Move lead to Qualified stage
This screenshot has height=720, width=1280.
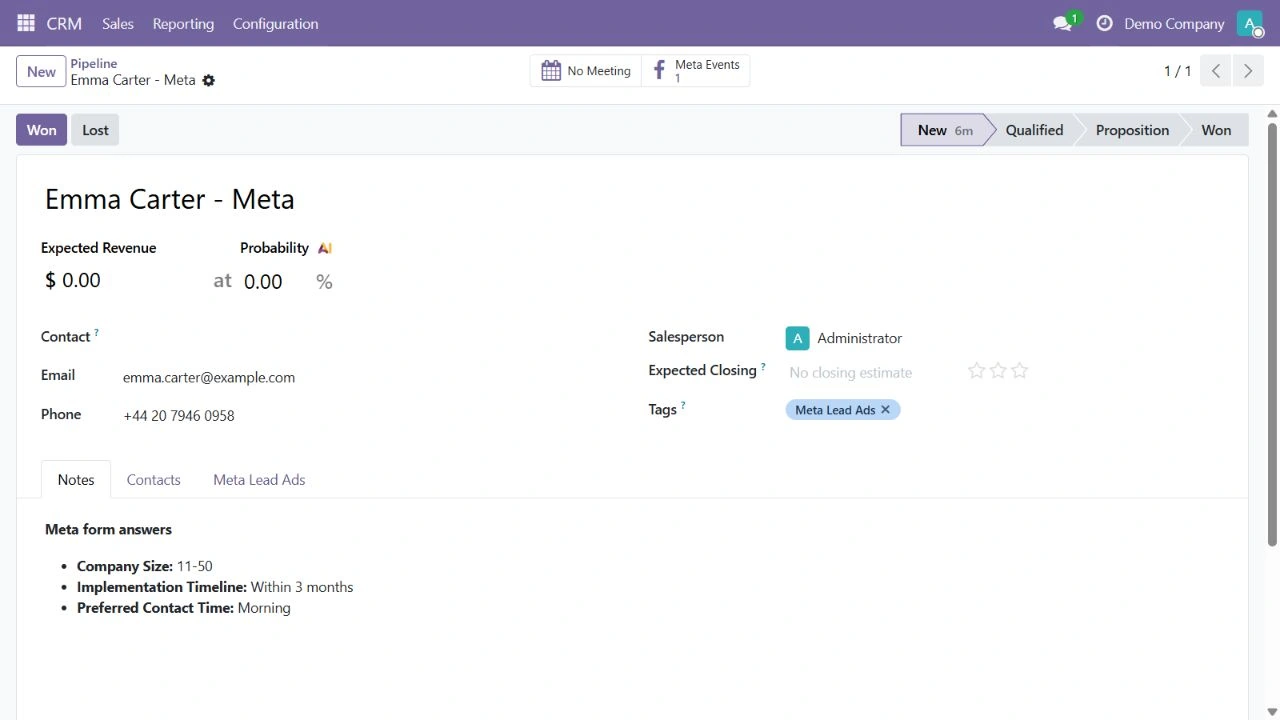(x=1034, y=130)
